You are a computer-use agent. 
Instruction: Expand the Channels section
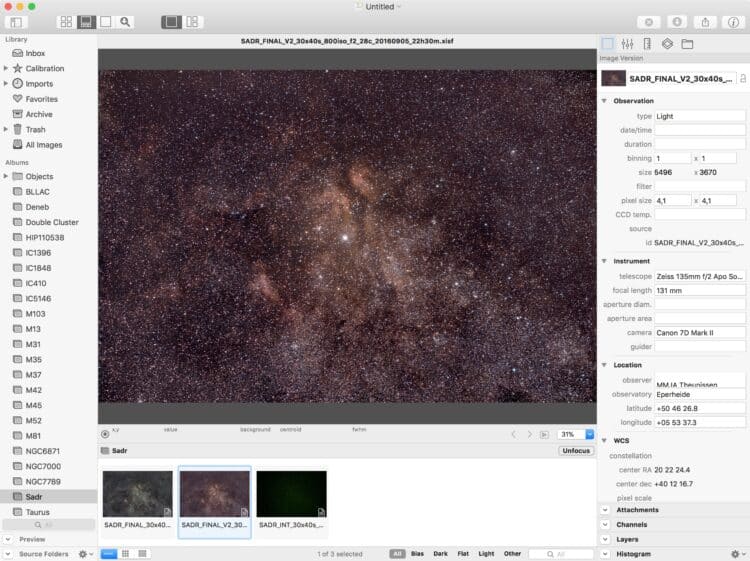(605, 525)
